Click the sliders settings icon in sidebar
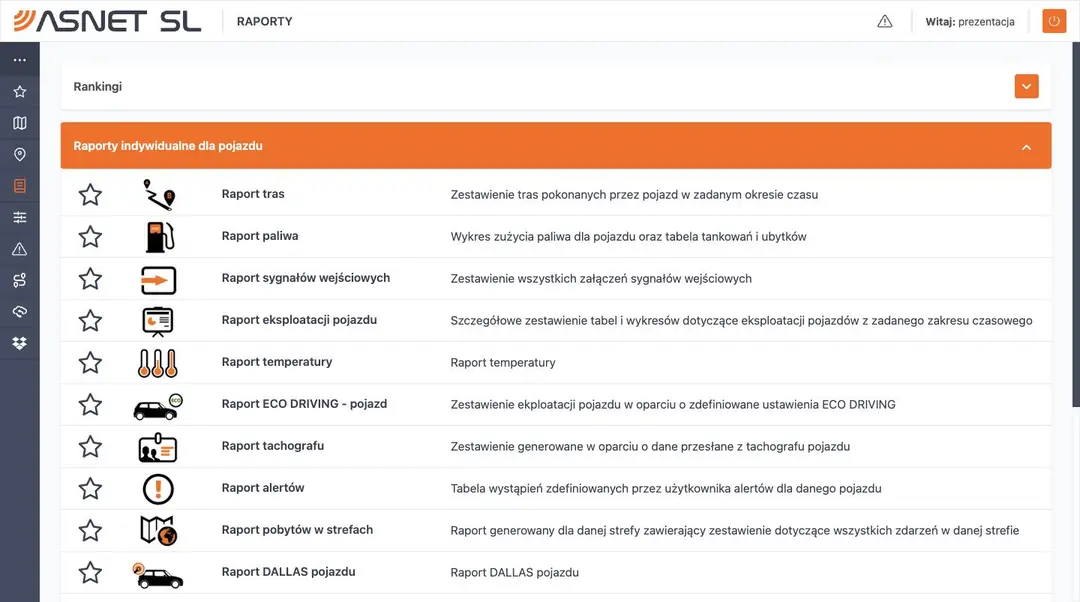The image size is (1080, 602). coord(19,218)
